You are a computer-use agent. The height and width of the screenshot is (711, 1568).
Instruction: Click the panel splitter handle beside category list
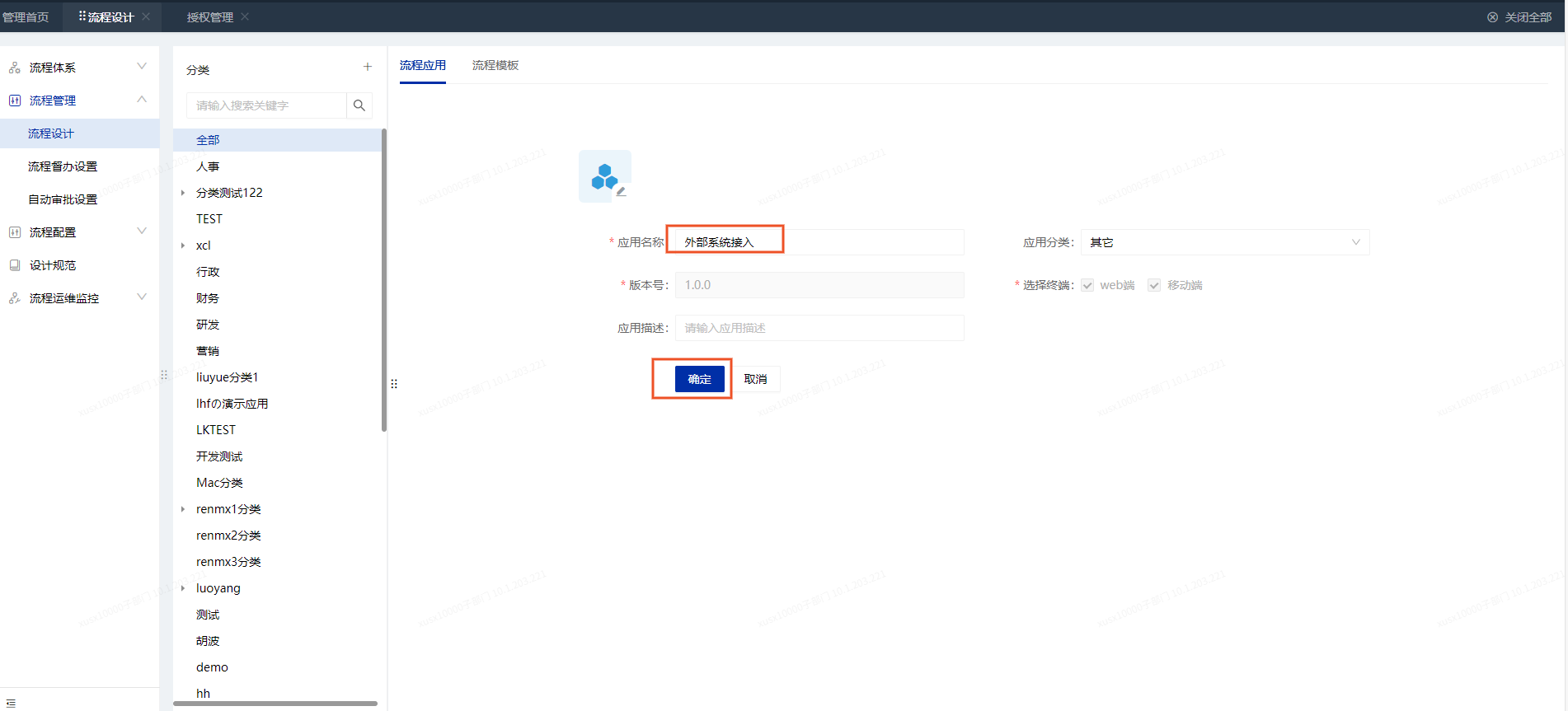[394, 384]
